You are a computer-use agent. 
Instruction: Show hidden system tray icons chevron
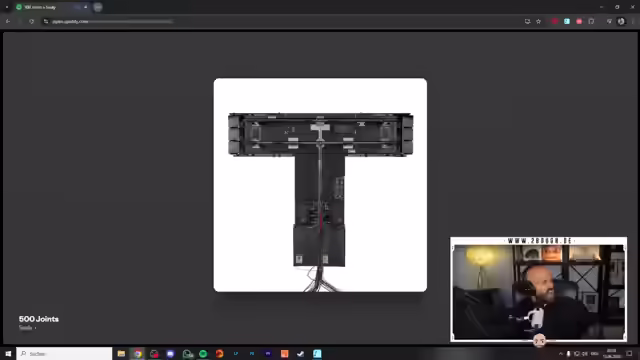coord(561,353)
